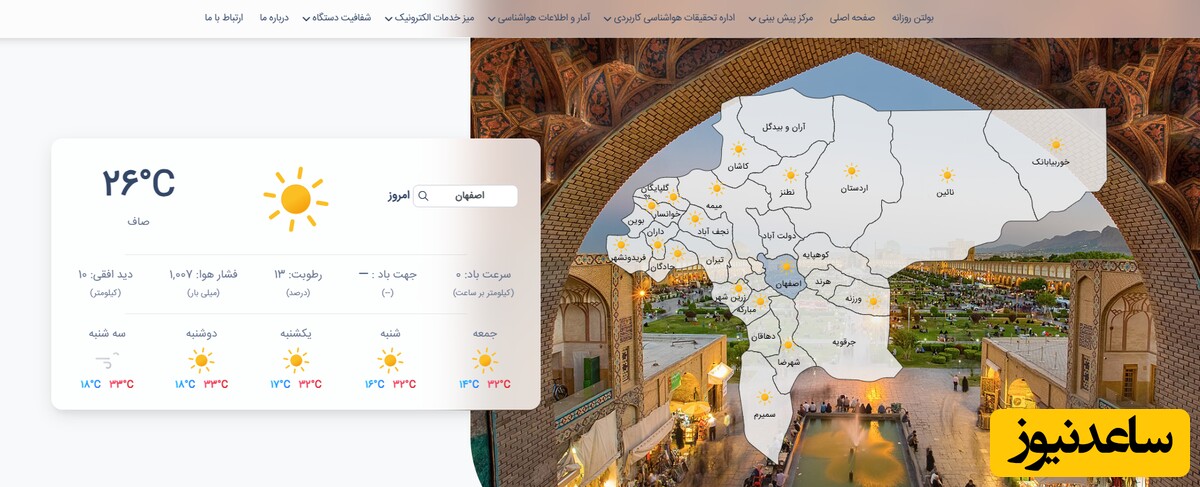The image size is (1200, 487).
Task: Open the درباره ما link
Action: pos(273,18)
